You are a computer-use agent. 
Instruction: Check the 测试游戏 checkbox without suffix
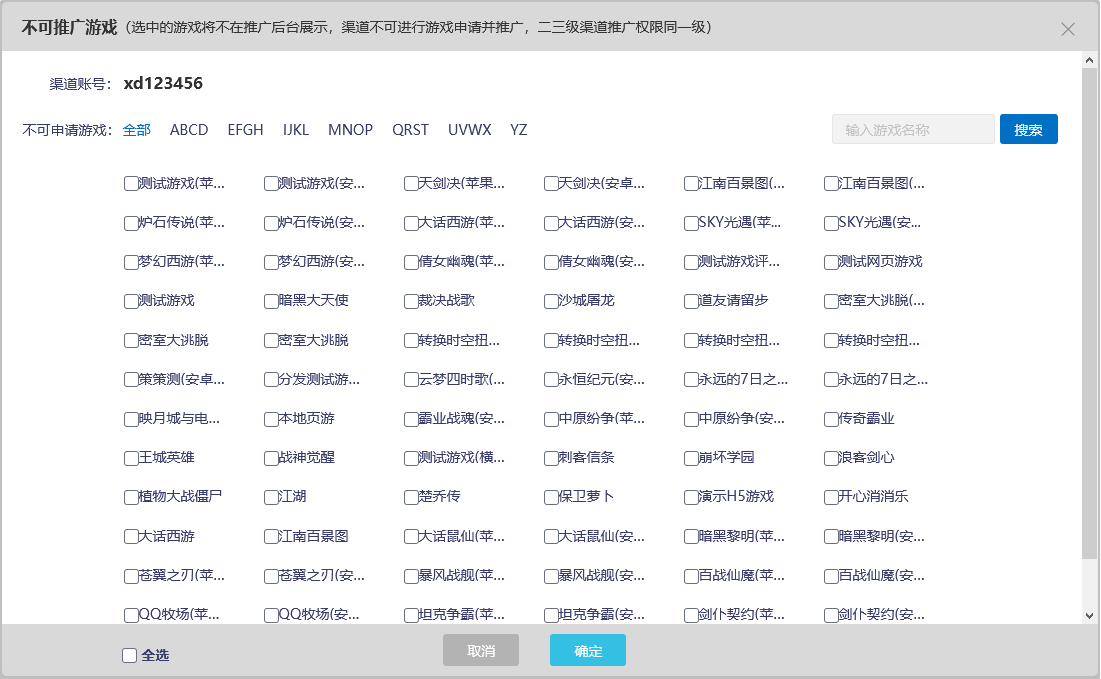click(131, 302)
